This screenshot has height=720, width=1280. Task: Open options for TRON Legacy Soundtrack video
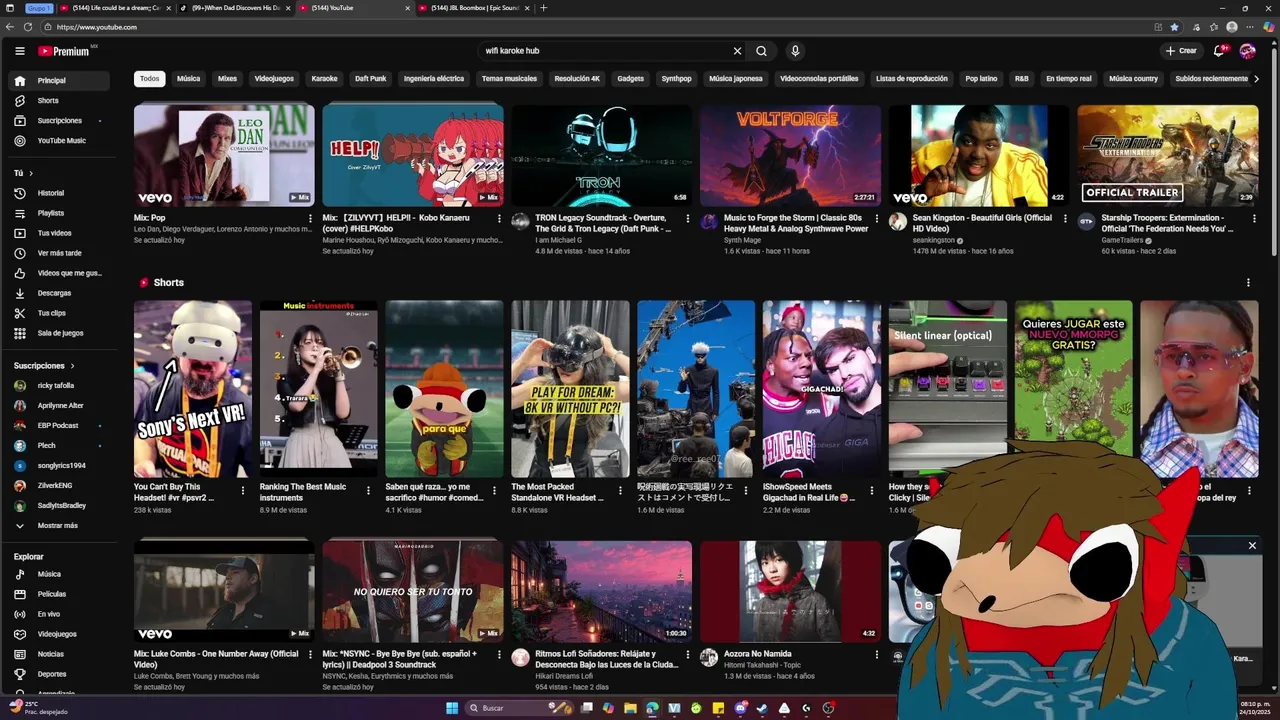[687, 218]
